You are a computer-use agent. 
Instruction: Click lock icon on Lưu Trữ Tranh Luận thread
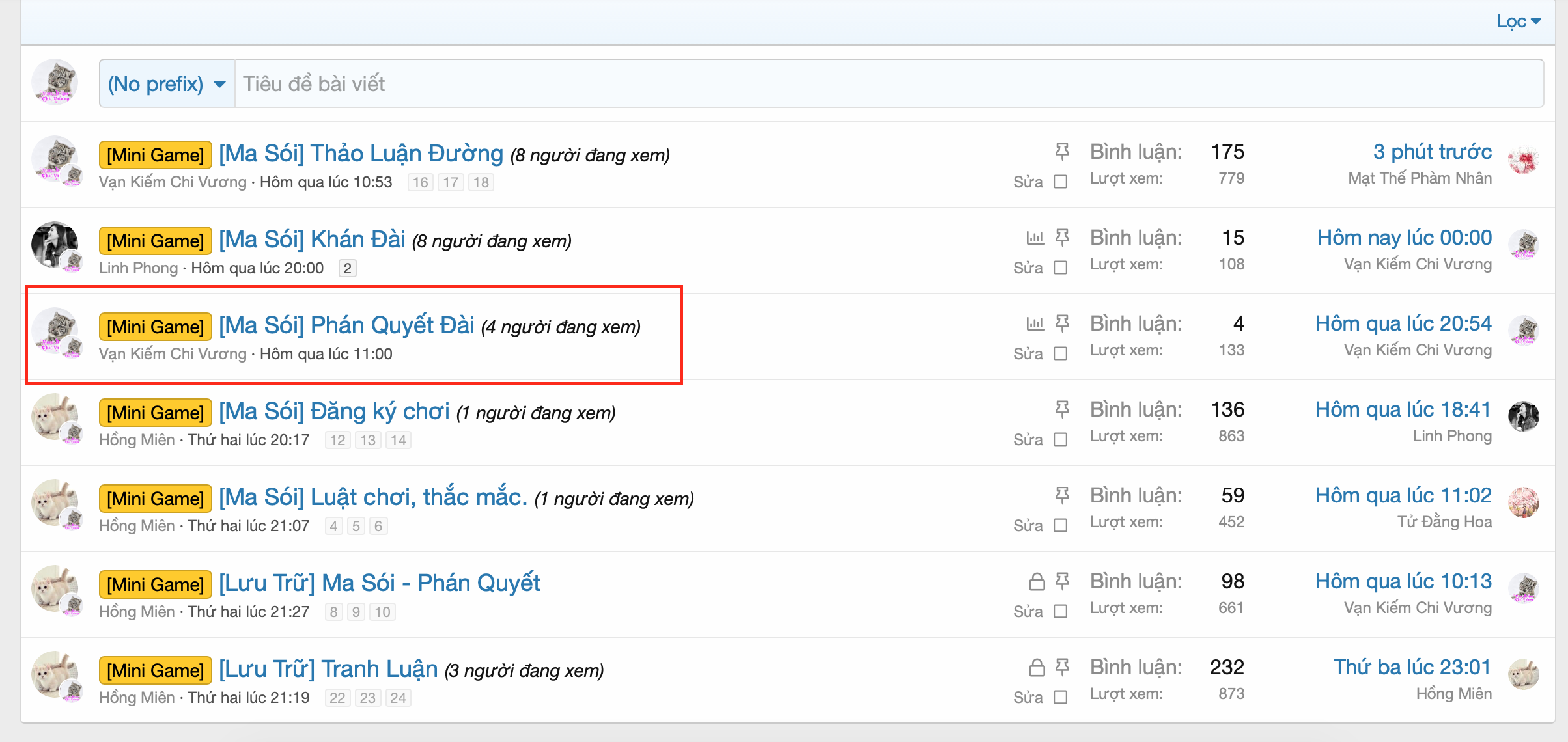(x=1037, y=667)
